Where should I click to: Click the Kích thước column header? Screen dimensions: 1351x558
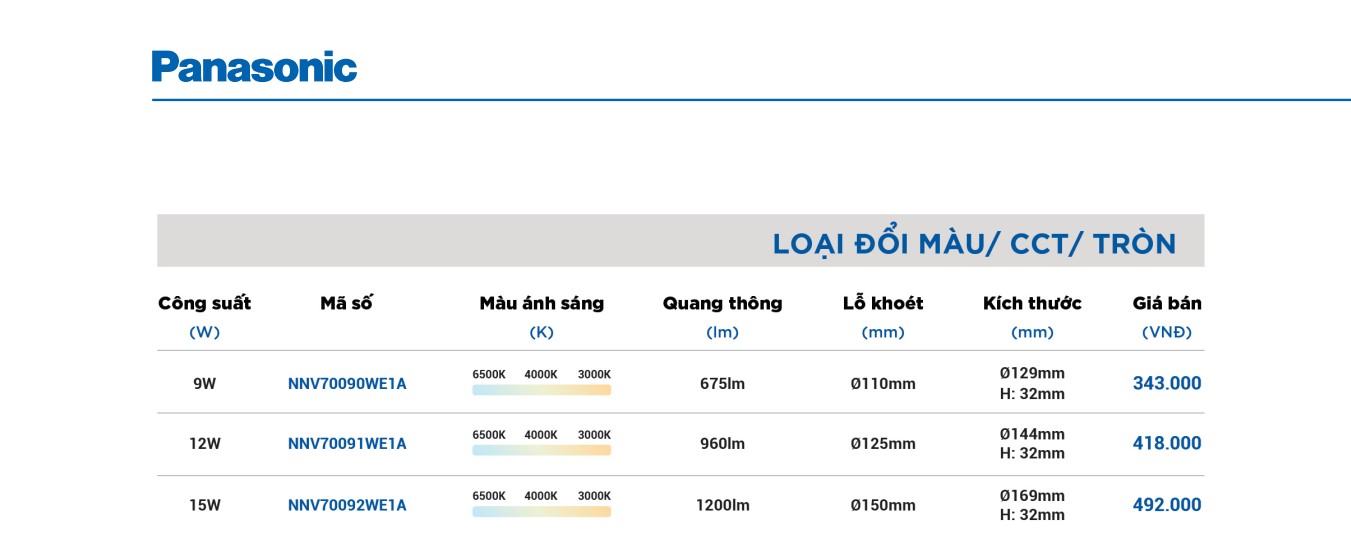(1032, 303)
